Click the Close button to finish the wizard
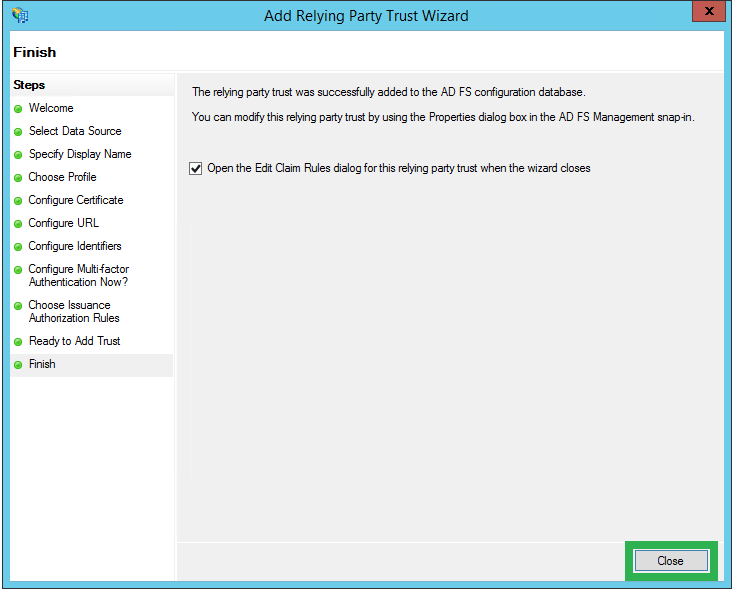This screenshot has height=591, width=732. click(671, 561)
